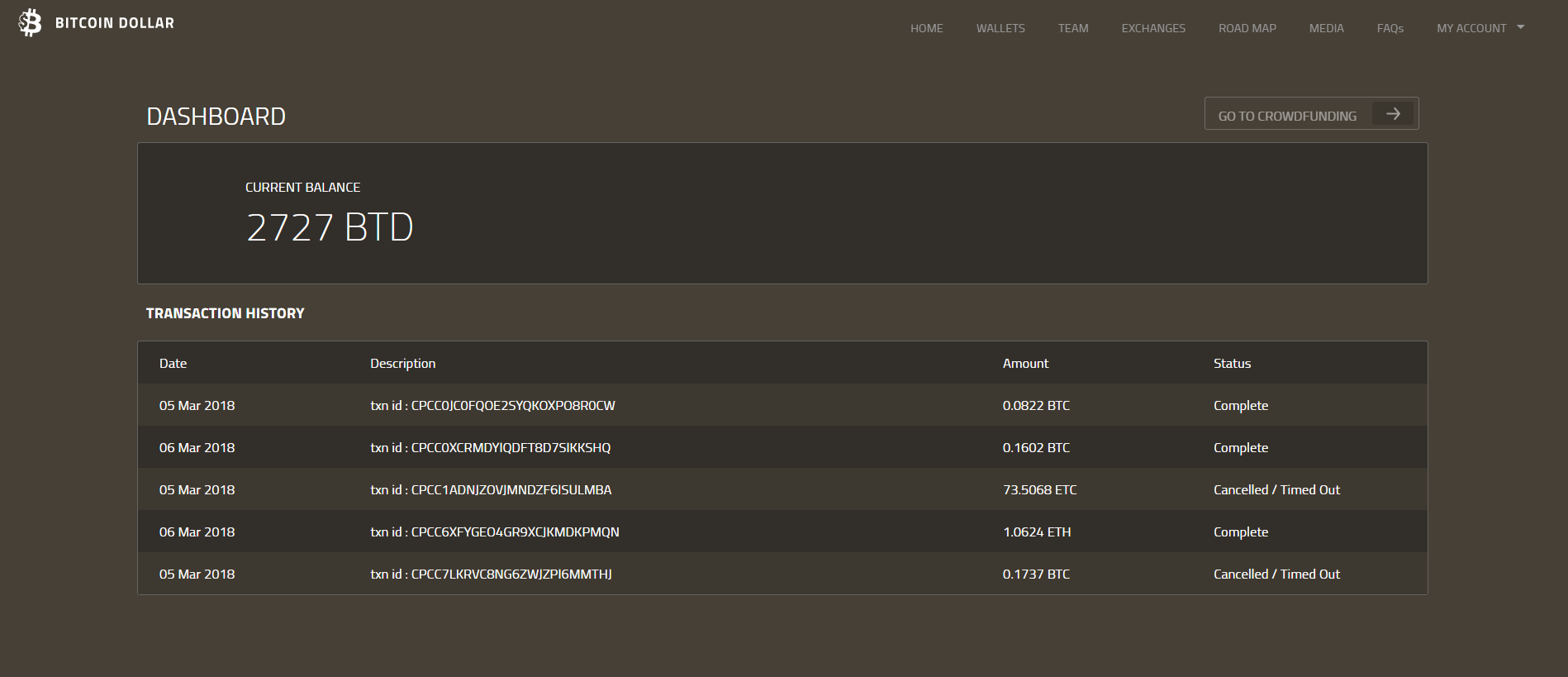Click Cancelled status of 73.5068 ETC row
Viewport: 1568px width, 677px height.
coord(1276,490)
